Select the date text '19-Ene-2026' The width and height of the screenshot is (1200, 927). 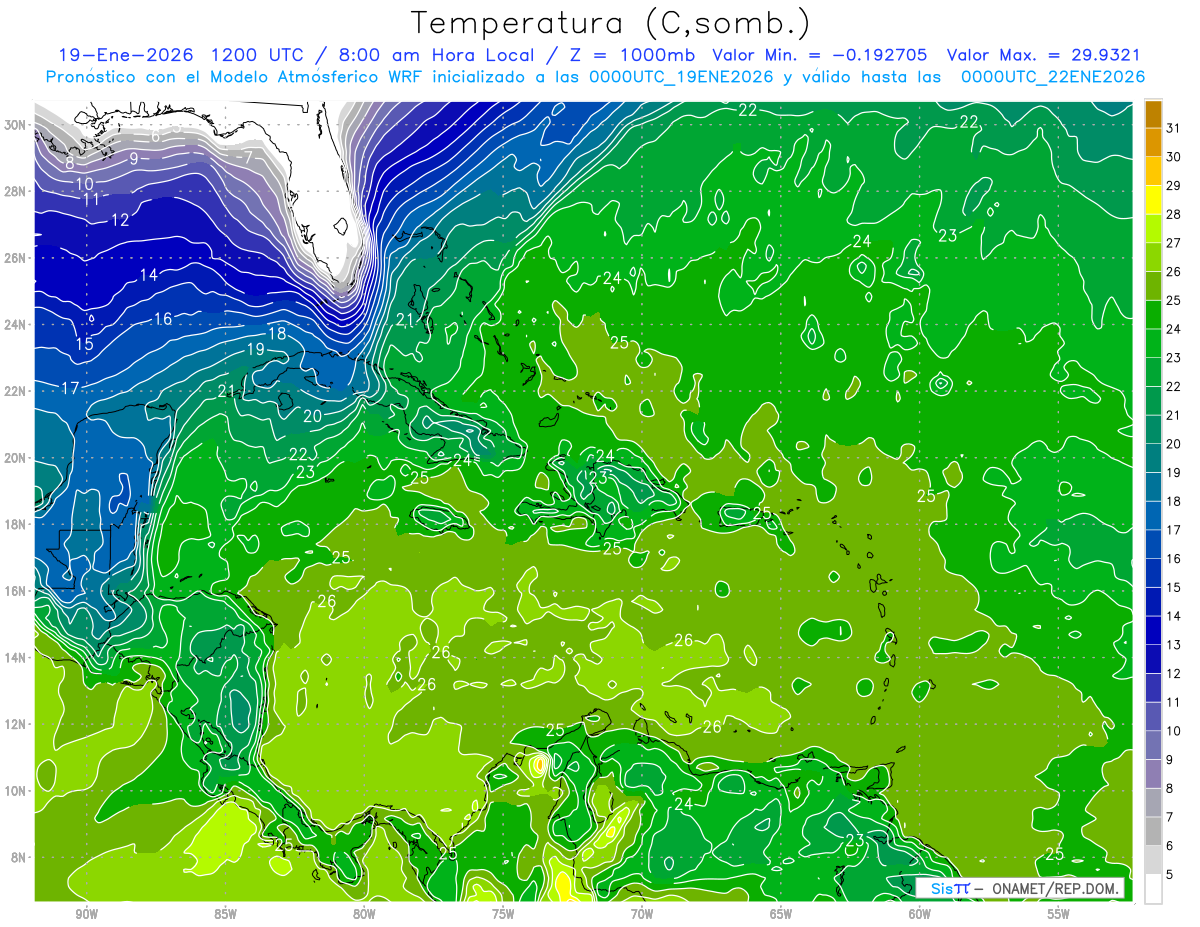tap(126, 55)
